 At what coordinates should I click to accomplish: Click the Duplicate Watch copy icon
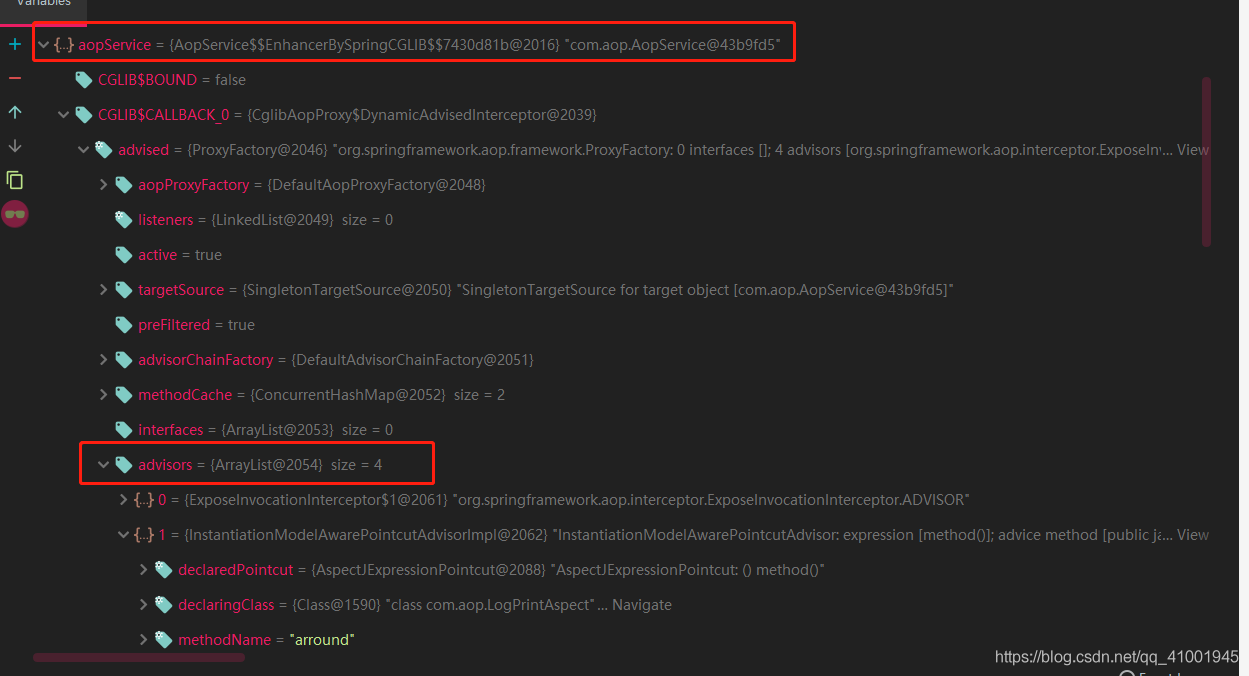pyautogui.click(x=15, y=180)
